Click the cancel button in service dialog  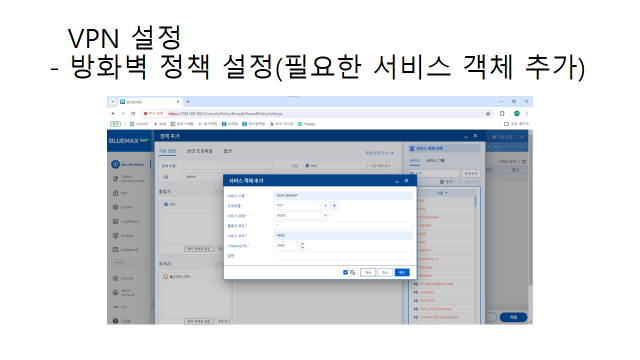(385, 272)
